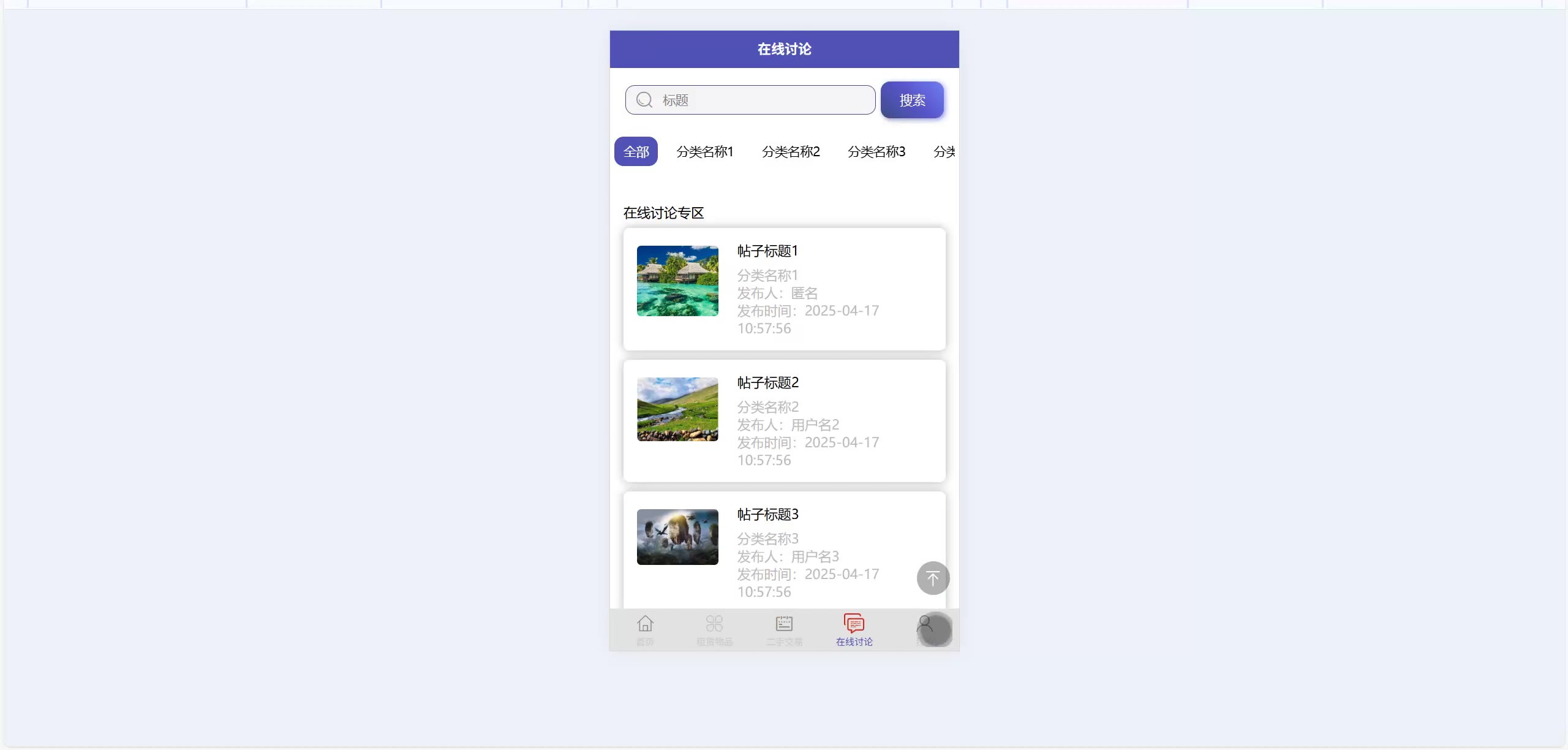Type in the 标题 search field

[766, 100]
